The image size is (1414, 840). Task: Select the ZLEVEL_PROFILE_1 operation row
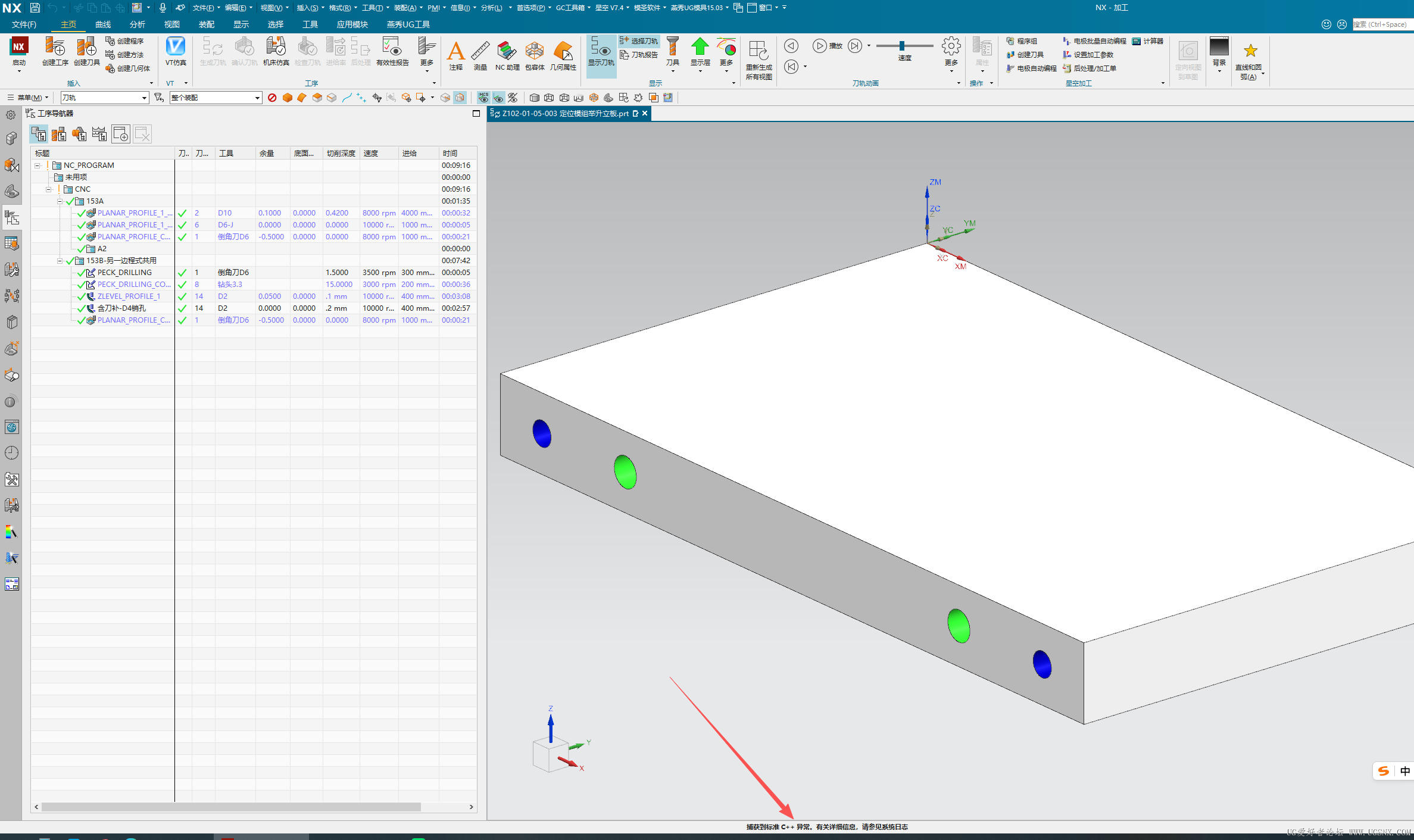click(129, 296)
